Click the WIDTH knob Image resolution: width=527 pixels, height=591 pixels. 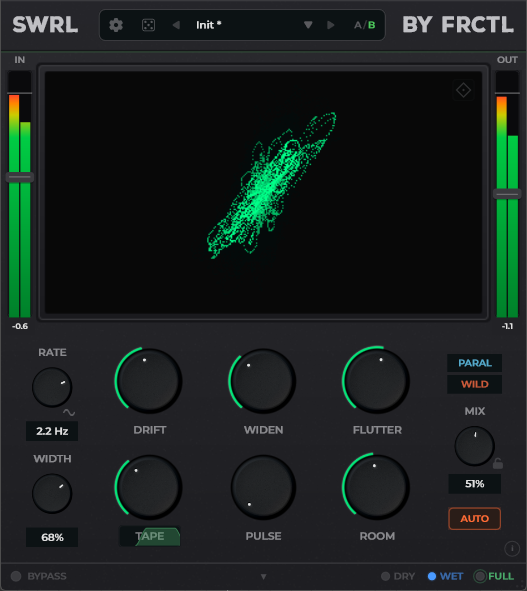(52, 493)
